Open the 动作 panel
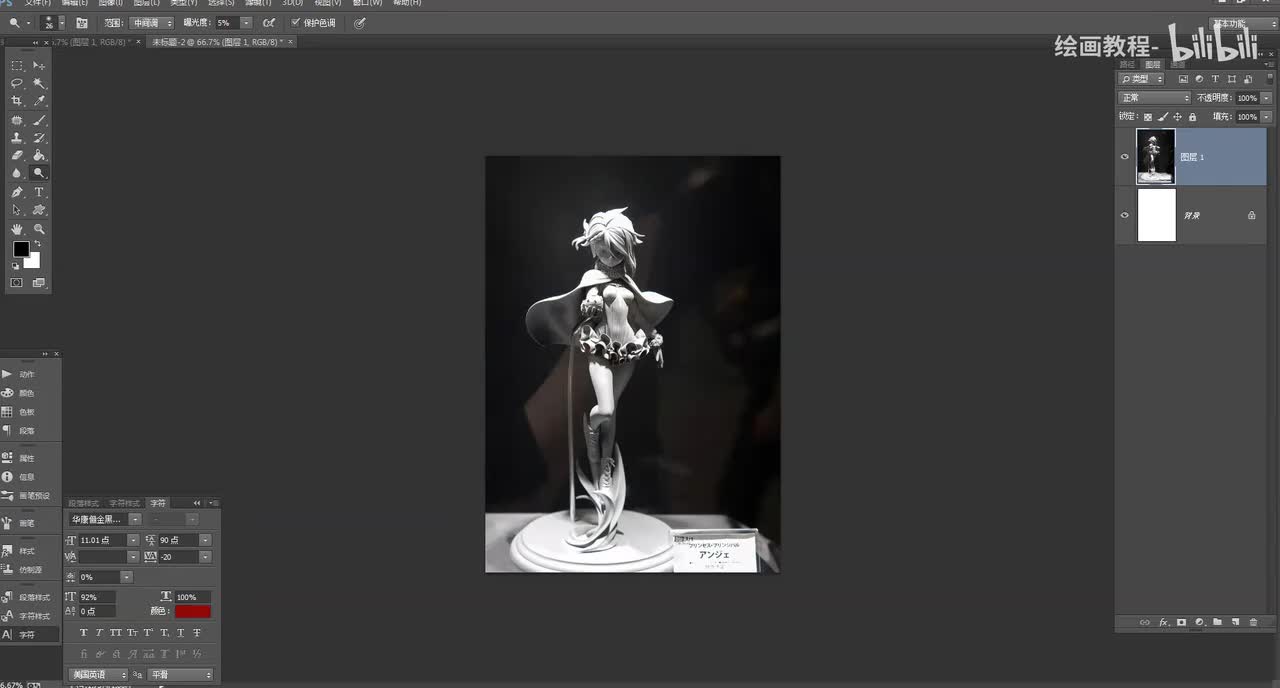 point(27,374)
